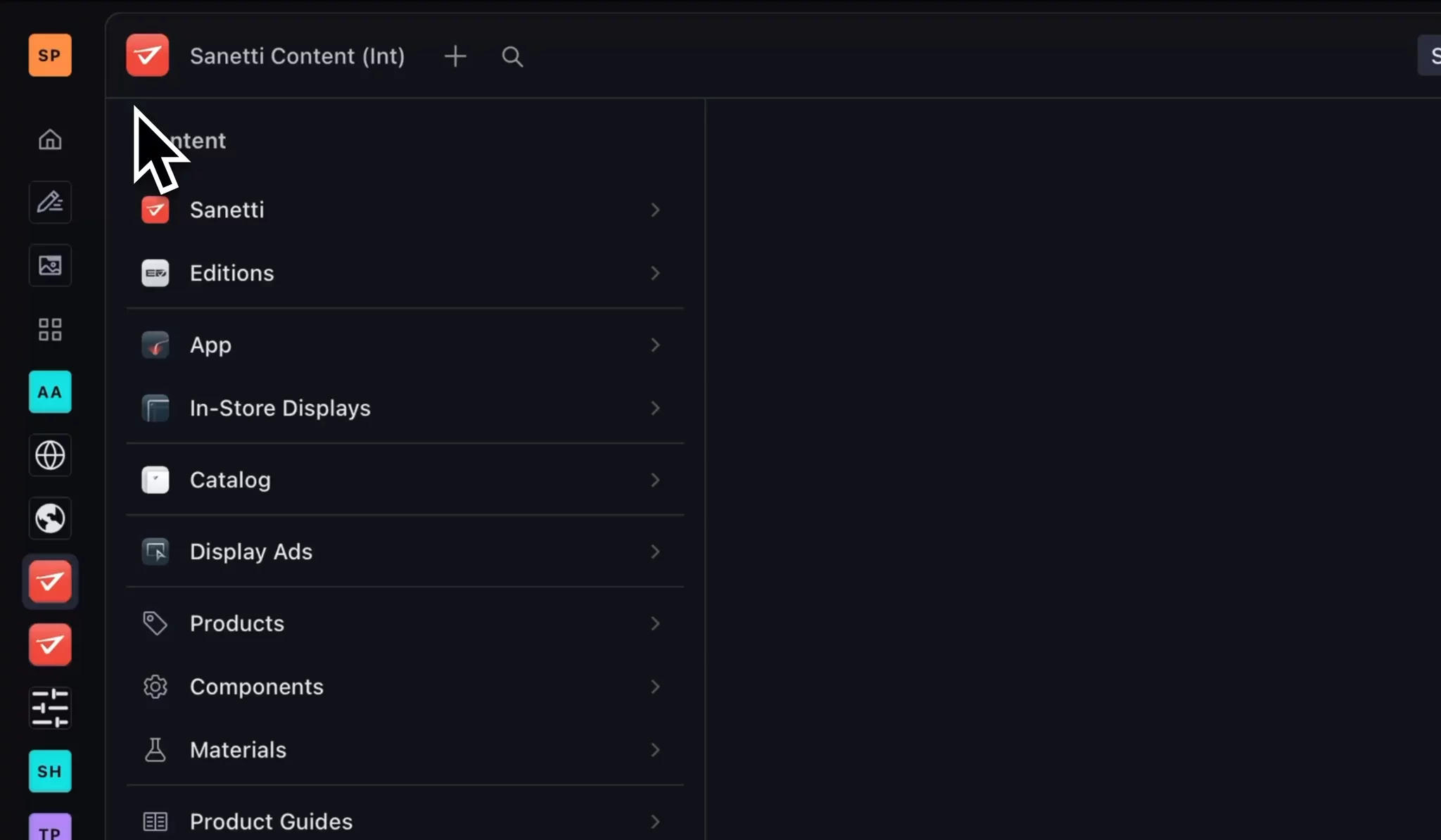Switch to the AA workspace
Image resolution: width=1441 pixels, height=840 pixels.
point(50,392)
